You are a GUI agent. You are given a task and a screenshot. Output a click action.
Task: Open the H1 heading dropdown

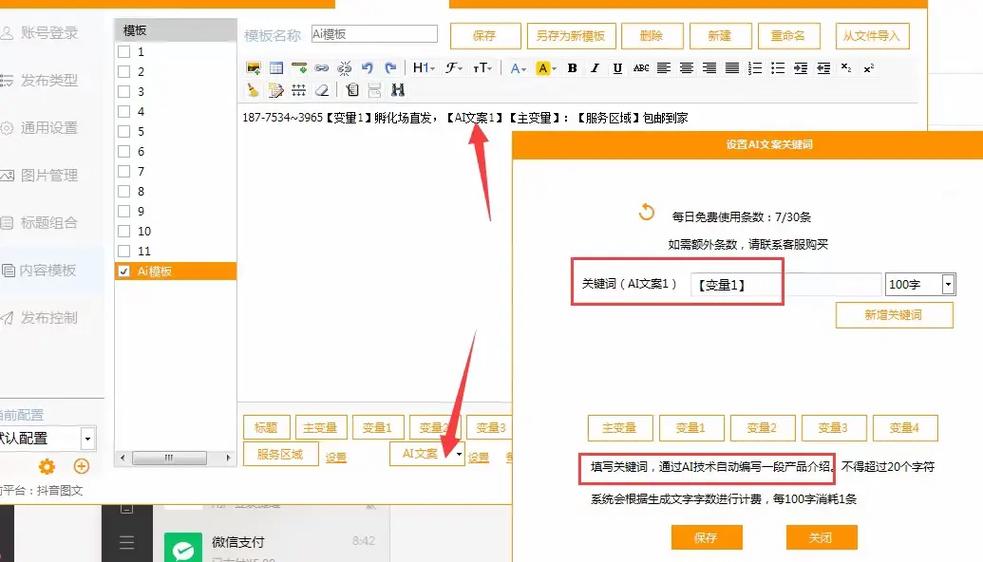point(423,68)
